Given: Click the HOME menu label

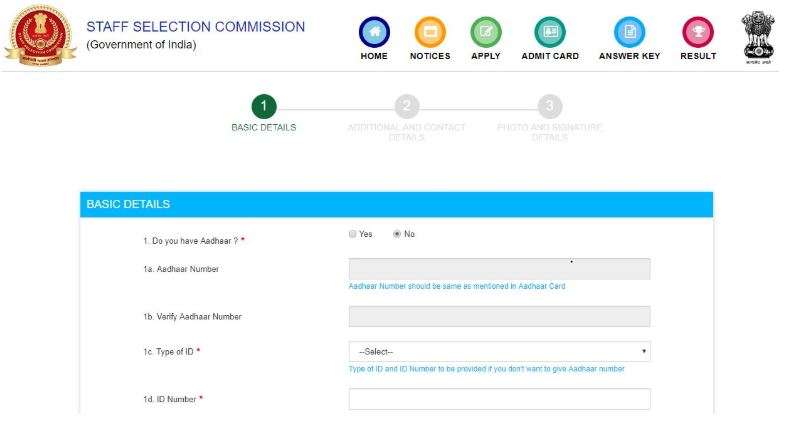Looking at the screenshot, I should (x=374, y=56).
